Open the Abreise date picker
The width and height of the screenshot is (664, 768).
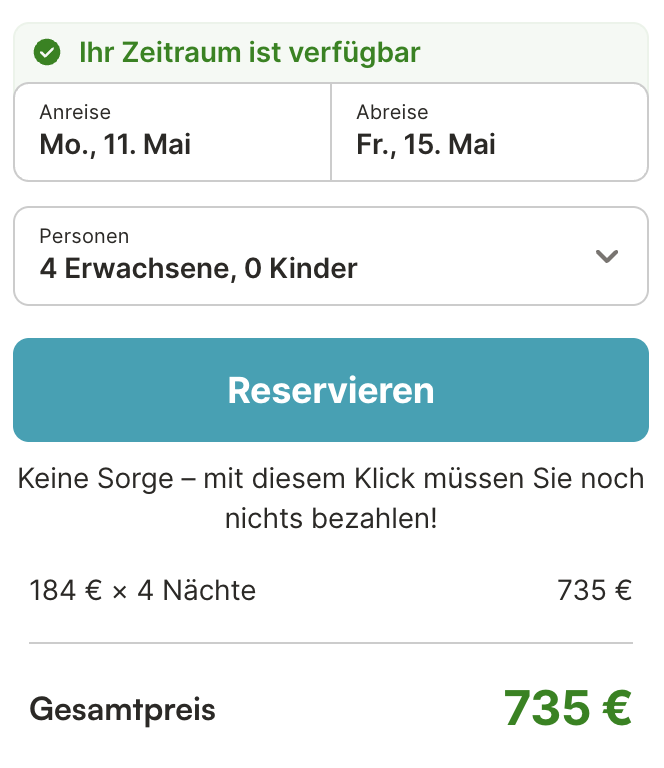(x=489, y=132)
